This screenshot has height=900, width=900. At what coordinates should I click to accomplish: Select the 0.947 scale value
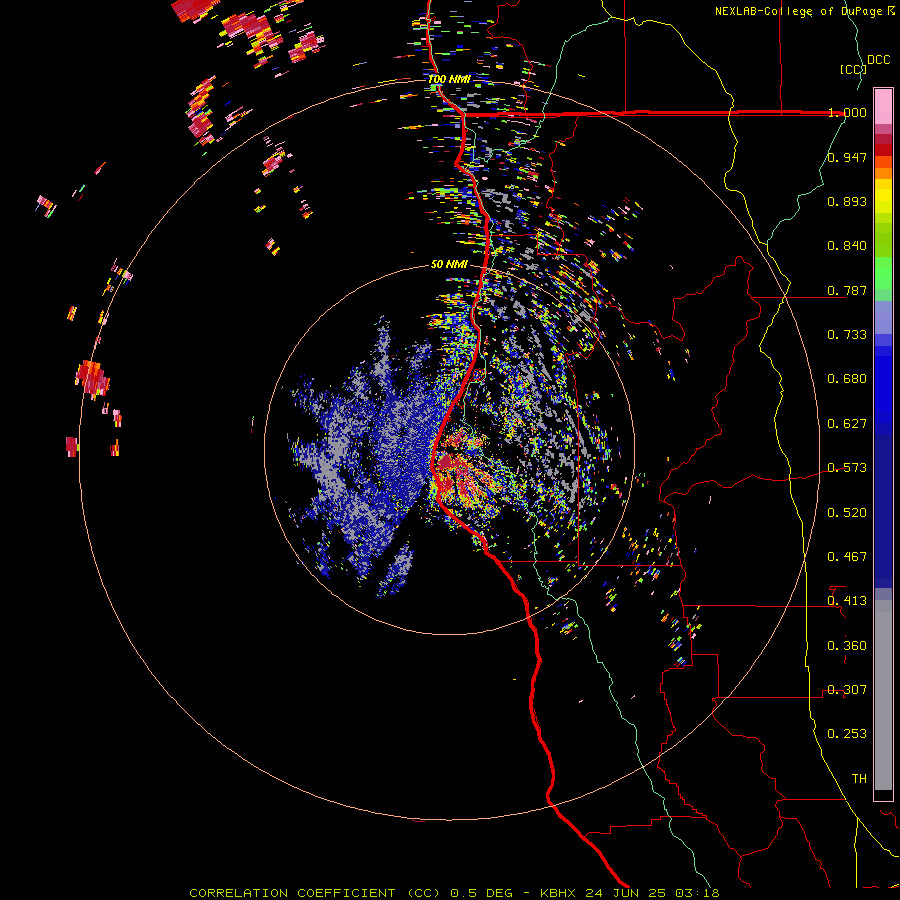click(847, 157)
